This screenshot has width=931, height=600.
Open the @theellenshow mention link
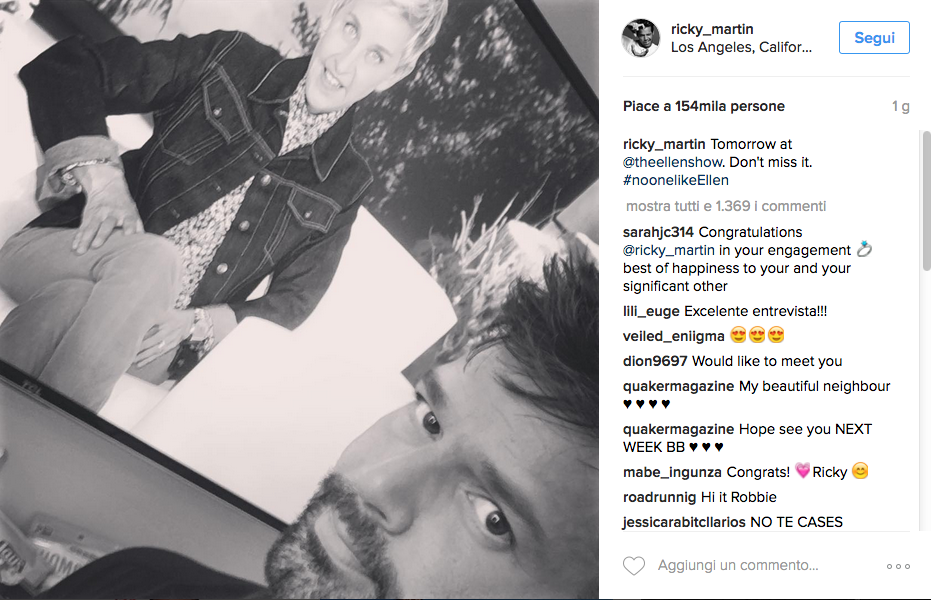tap(673, 162)
